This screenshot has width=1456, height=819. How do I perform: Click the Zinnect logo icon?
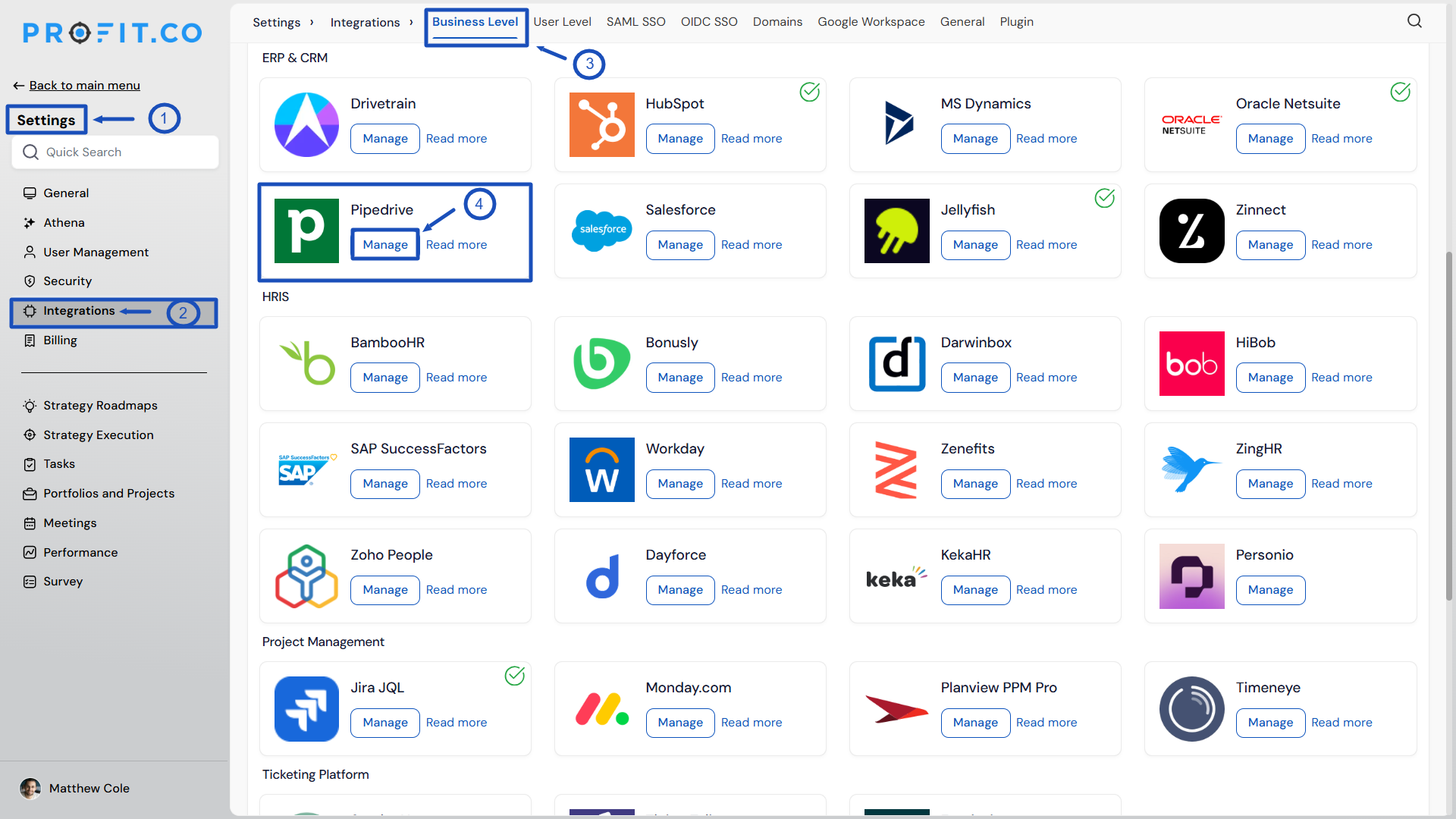tap(1191, 231)
